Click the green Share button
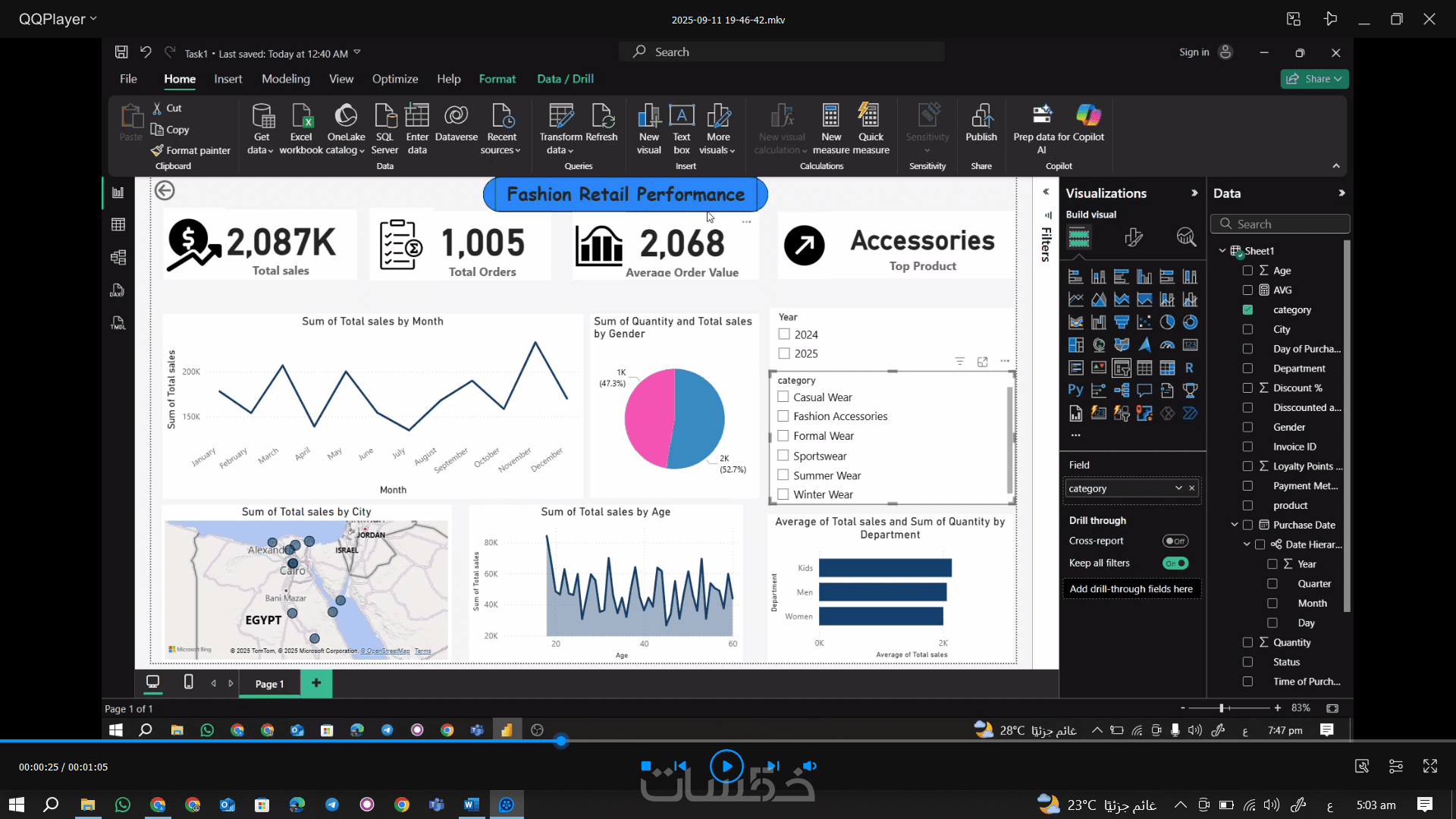Viewport: 1456px width, 819px height. [1313, 79]
